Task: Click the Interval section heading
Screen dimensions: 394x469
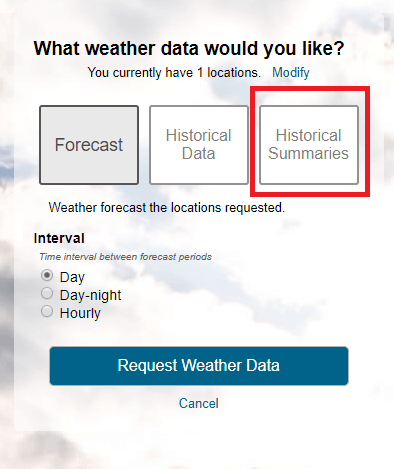Action: point(59,238)
